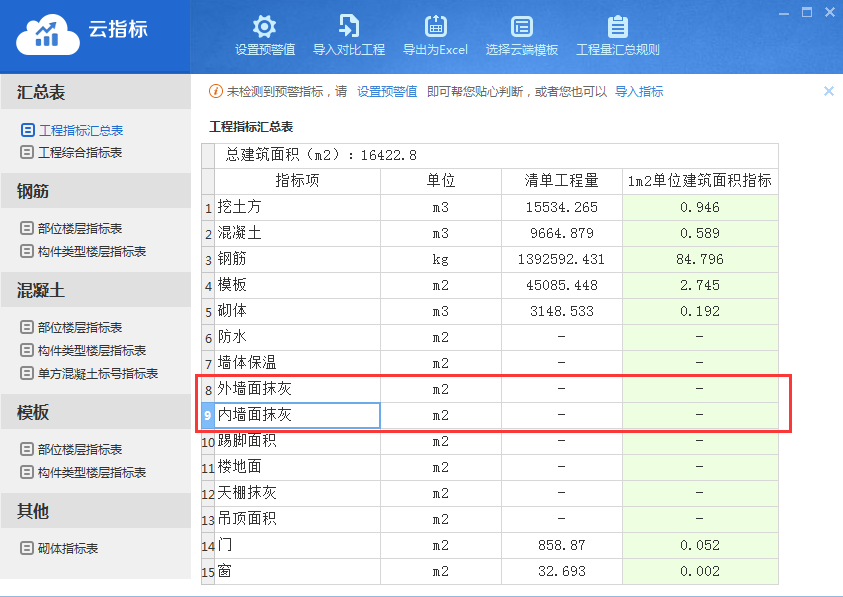843x597 pixels.
Task: Click the 导入对比工程 import icon
Action: point(349,26)
